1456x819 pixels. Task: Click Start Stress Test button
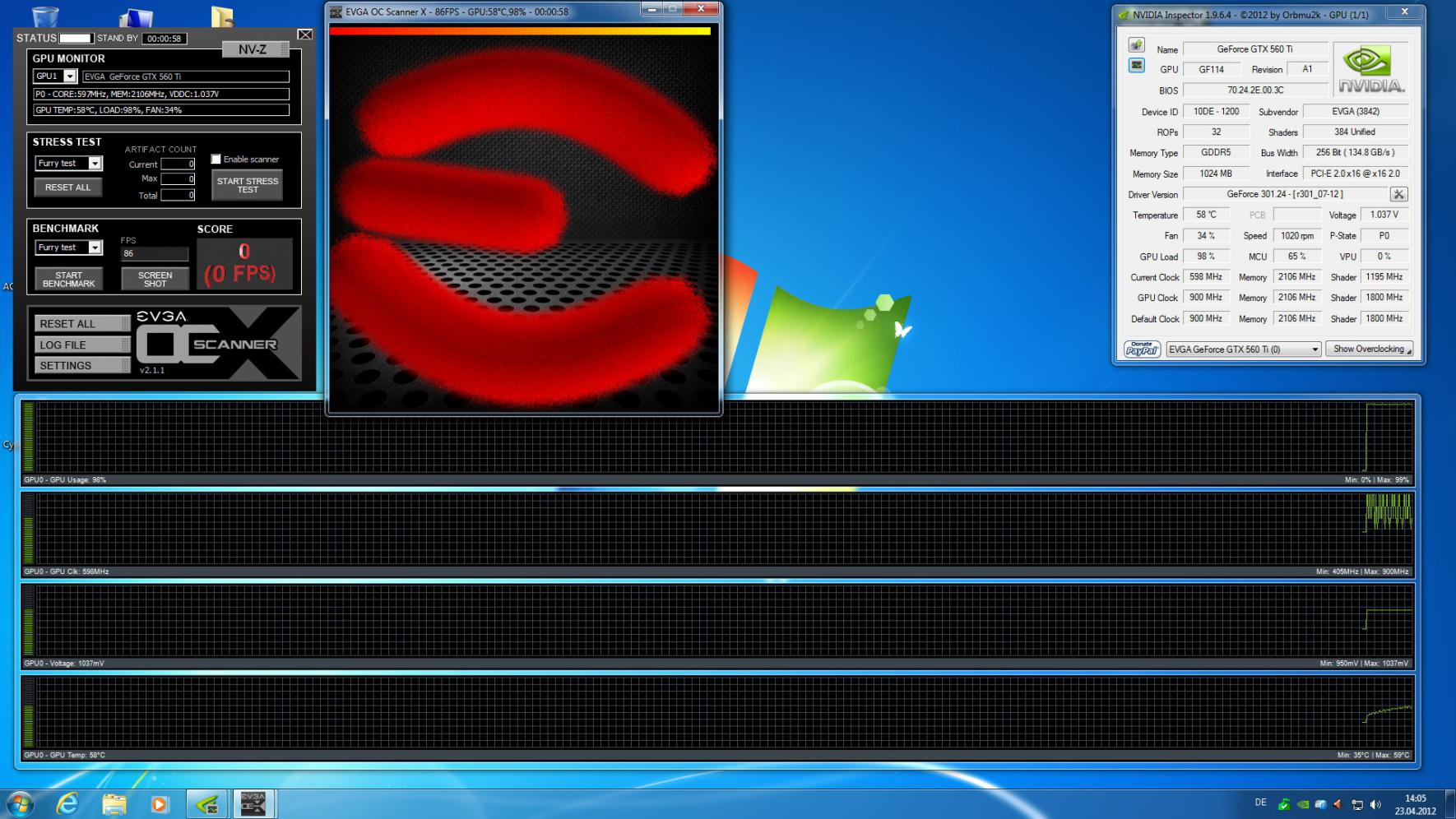point(248,185)
